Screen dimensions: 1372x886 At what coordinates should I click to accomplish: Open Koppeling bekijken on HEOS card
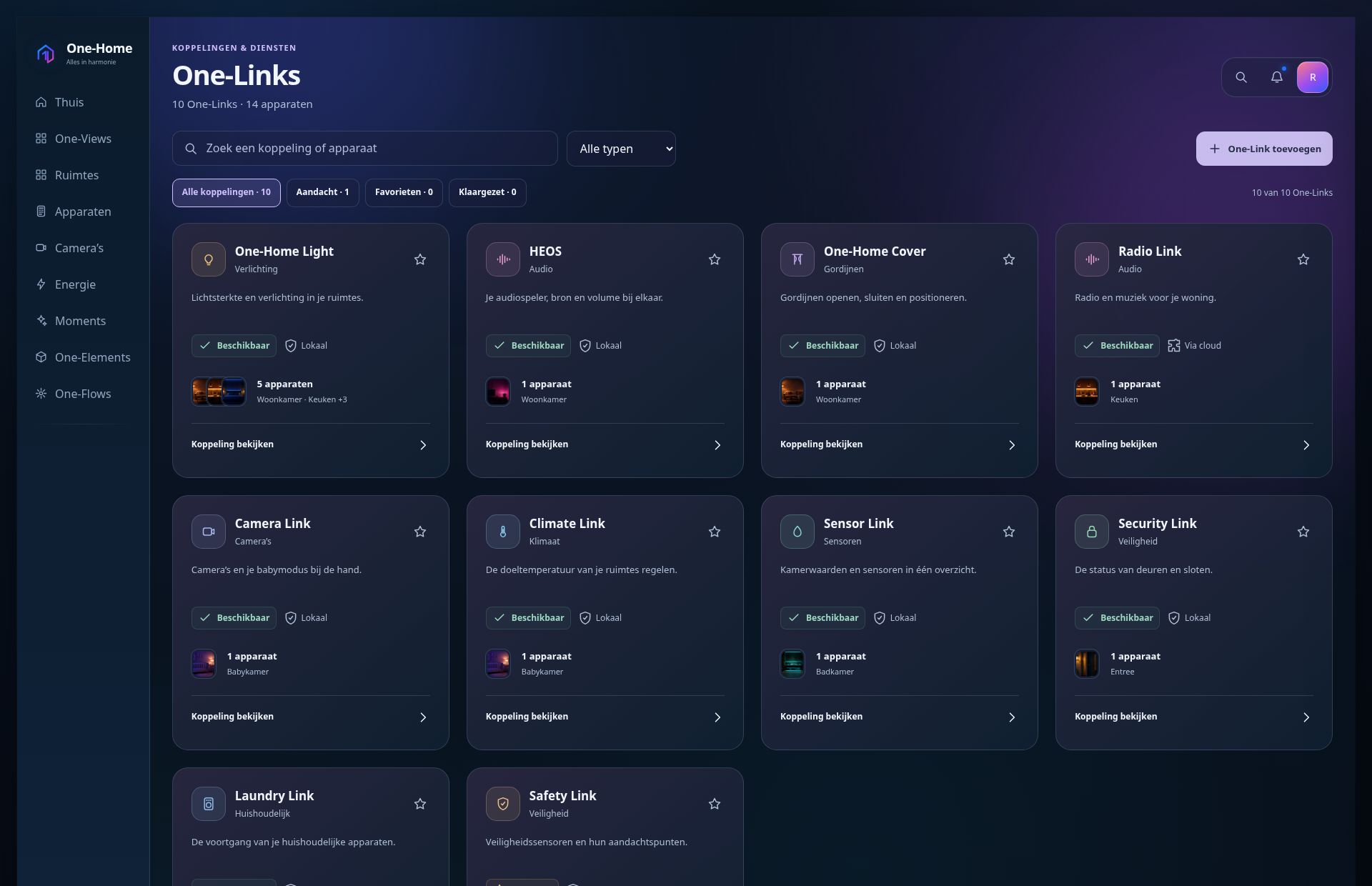[x=527, y=444]
